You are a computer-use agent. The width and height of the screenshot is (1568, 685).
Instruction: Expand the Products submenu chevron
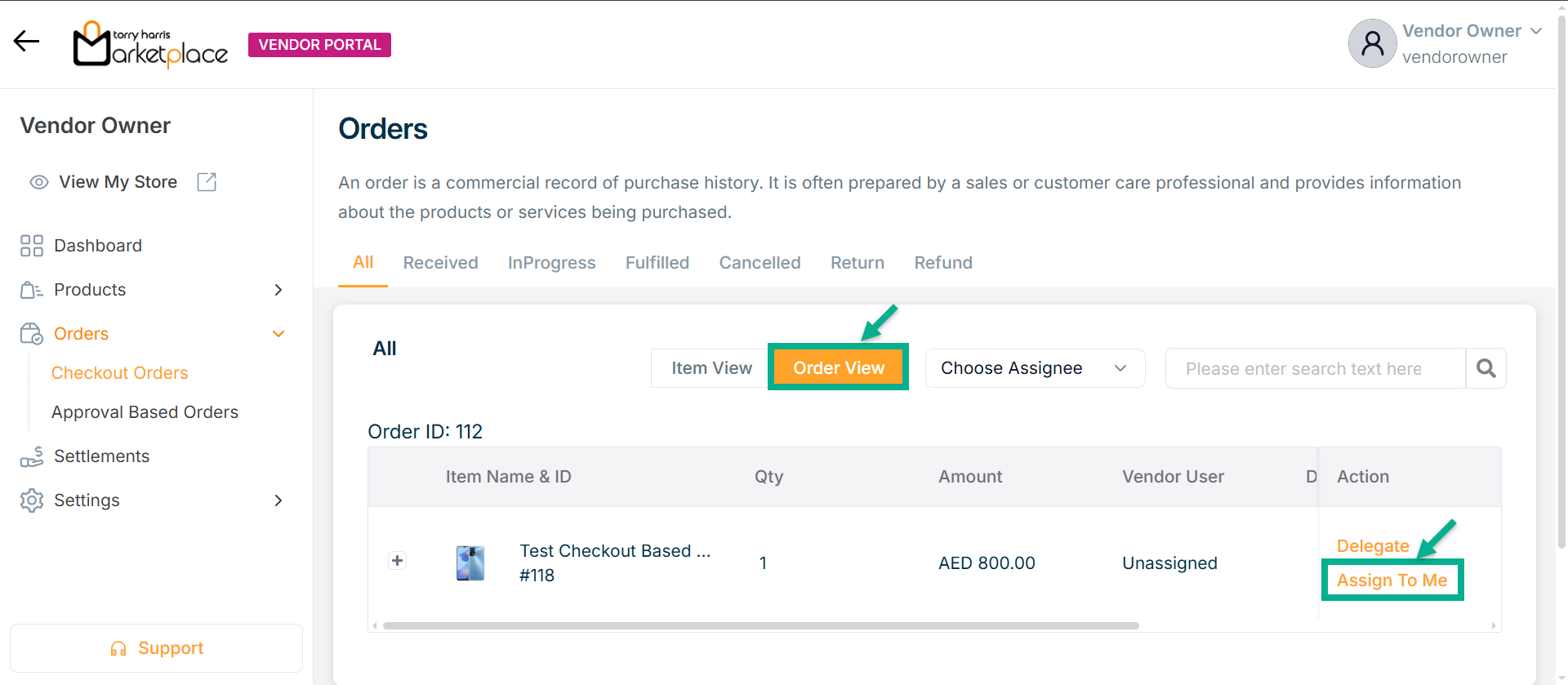click(x=278, y=290)
